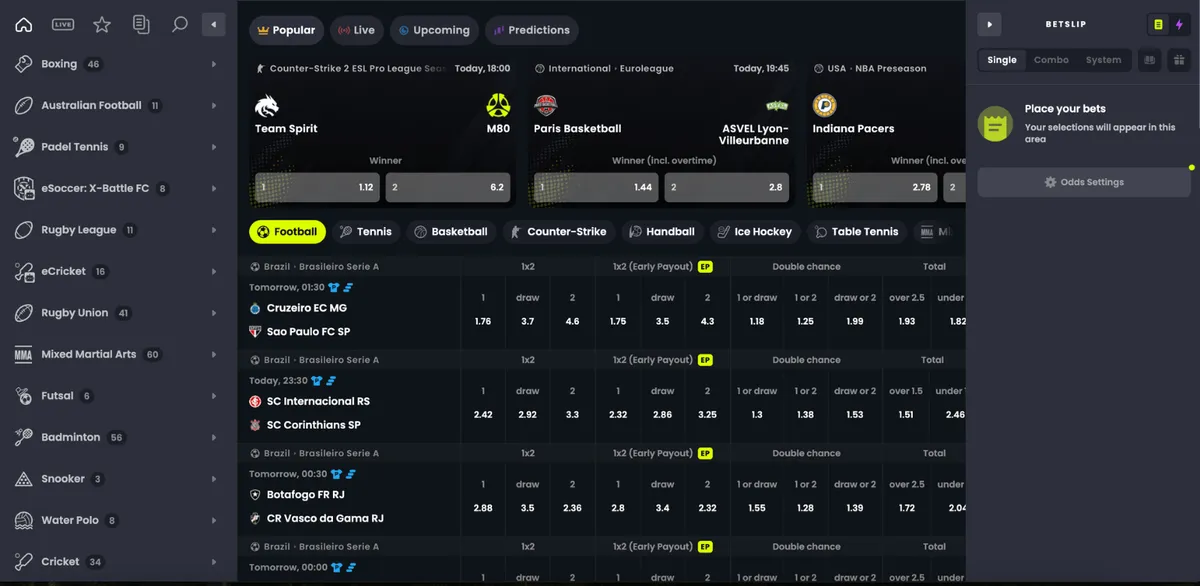The image size is (1200, 586).
Task: Select the Single bet type
Action: pyautogui.click(x=1002, y=60)
